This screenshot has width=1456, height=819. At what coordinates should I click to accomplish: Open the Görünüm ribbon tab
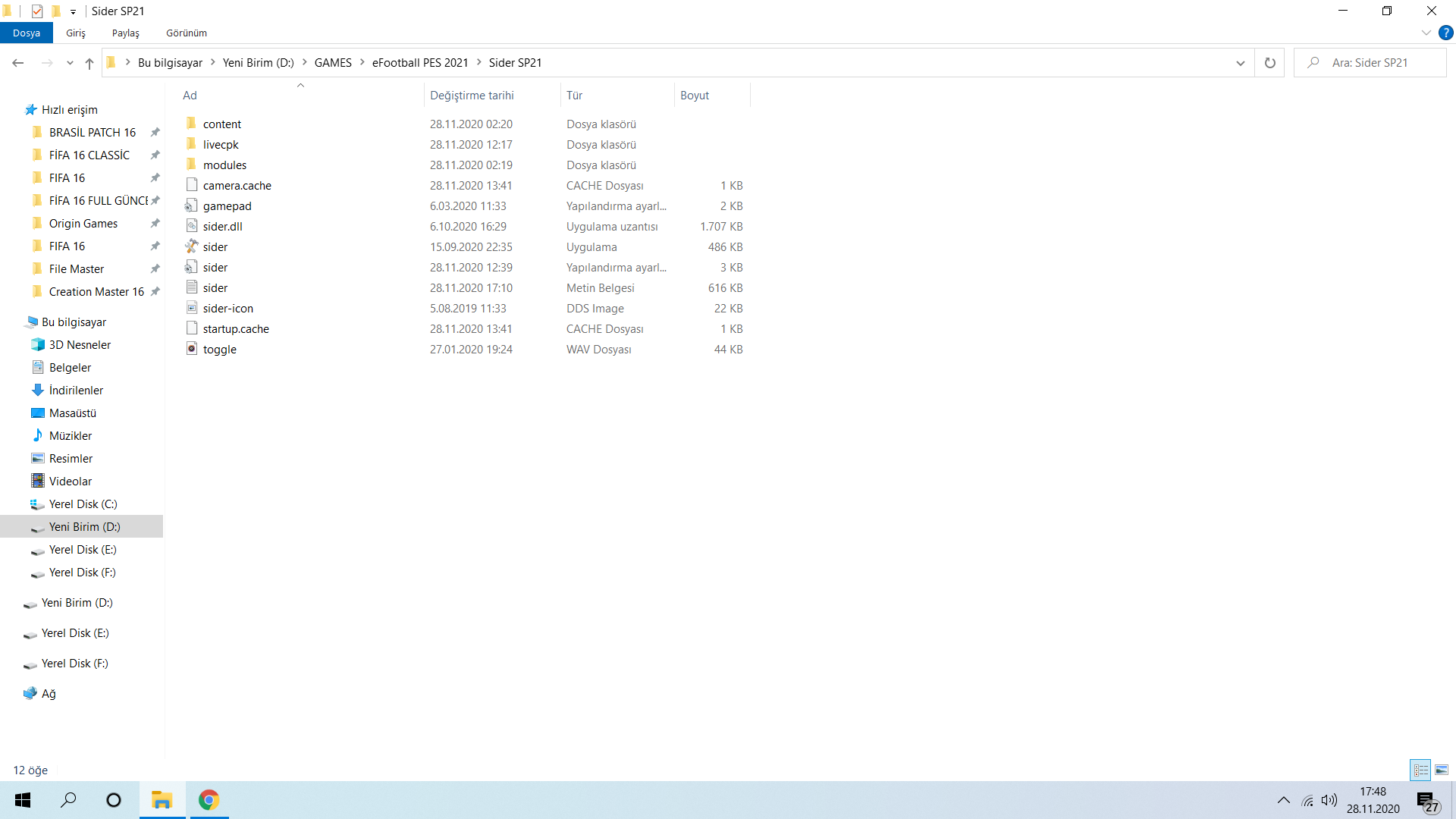tap(187, 33)
